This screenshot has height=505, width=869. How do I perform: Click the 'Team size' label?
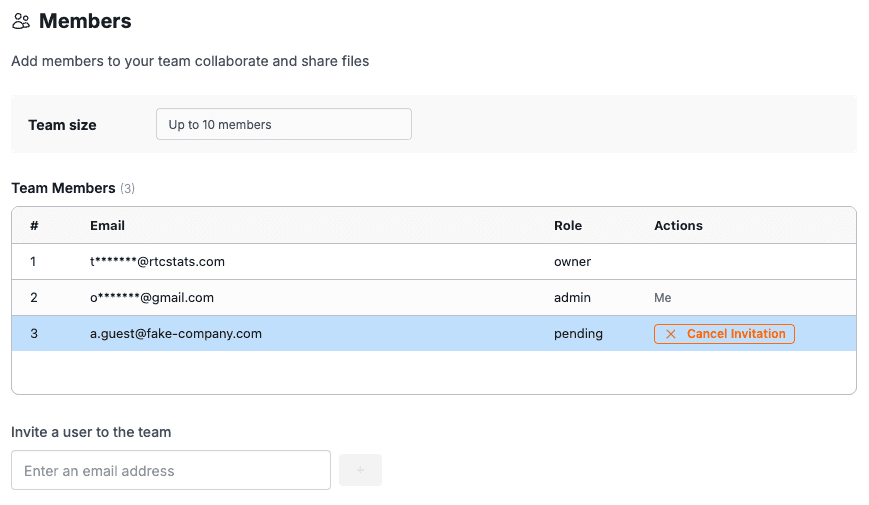click(x=62, y=125)
